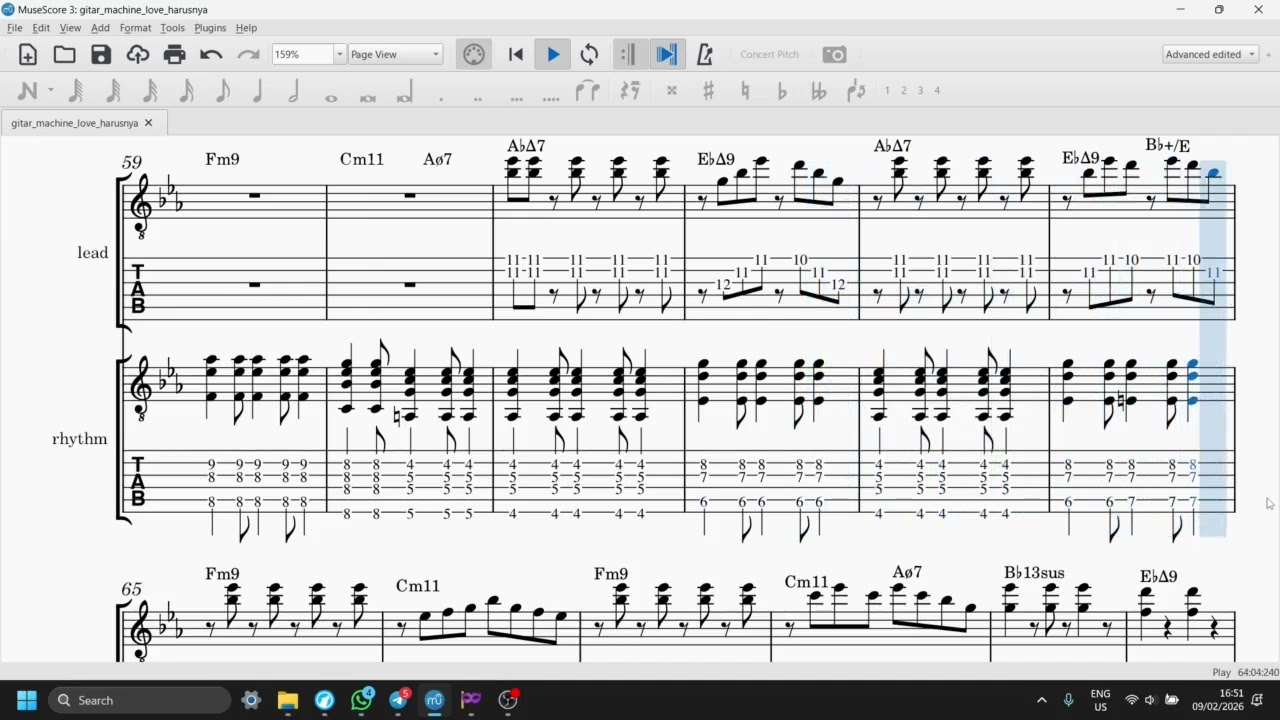Toggle play repeats
The height and width of the screenshot is (720, 1280).
[x=628, y=55]
